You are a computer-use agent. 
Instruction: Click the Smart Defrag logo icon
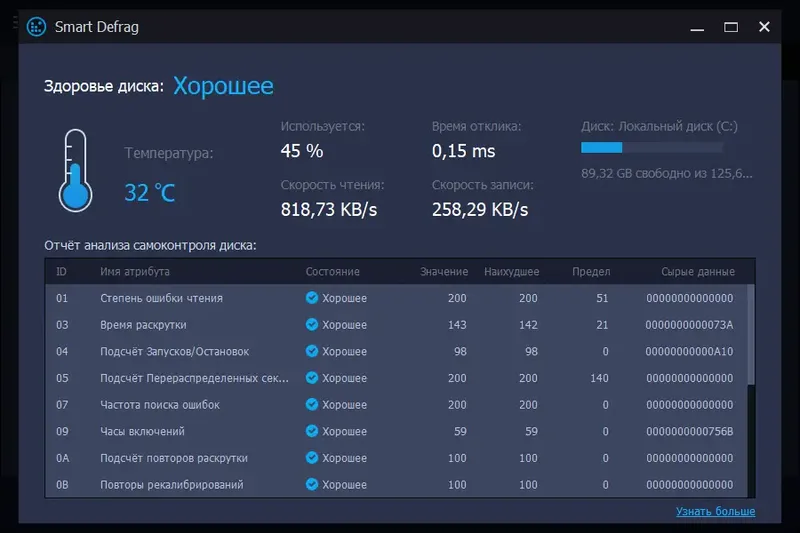click(36, 27)
